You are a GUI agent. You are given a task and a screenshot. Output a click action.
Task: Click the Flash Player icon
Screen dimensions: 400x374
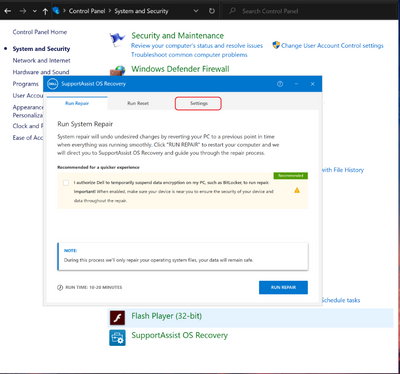coord(117,318)
